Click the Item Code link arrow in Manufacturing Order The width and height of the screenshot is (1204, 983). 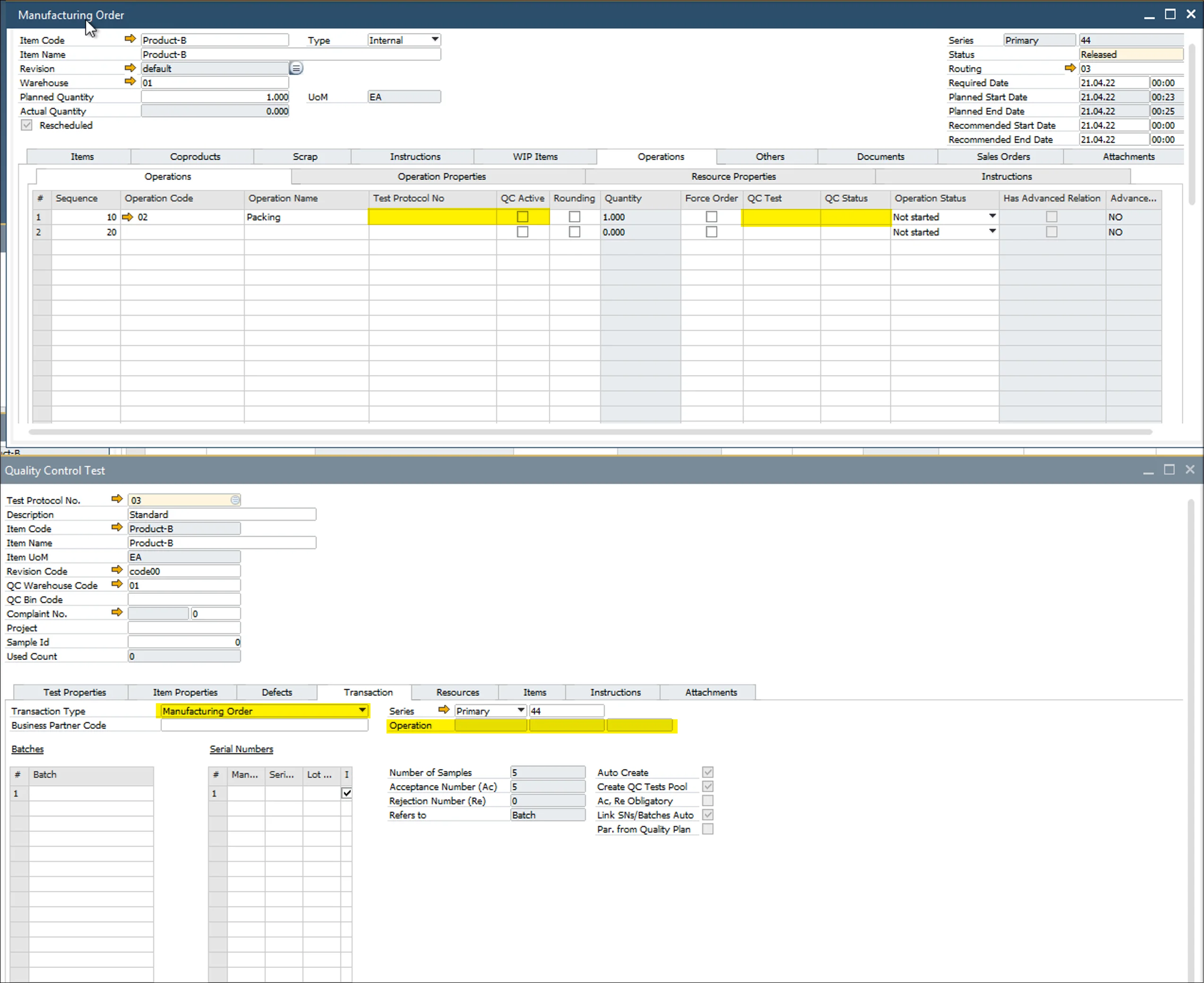[130, 39]
